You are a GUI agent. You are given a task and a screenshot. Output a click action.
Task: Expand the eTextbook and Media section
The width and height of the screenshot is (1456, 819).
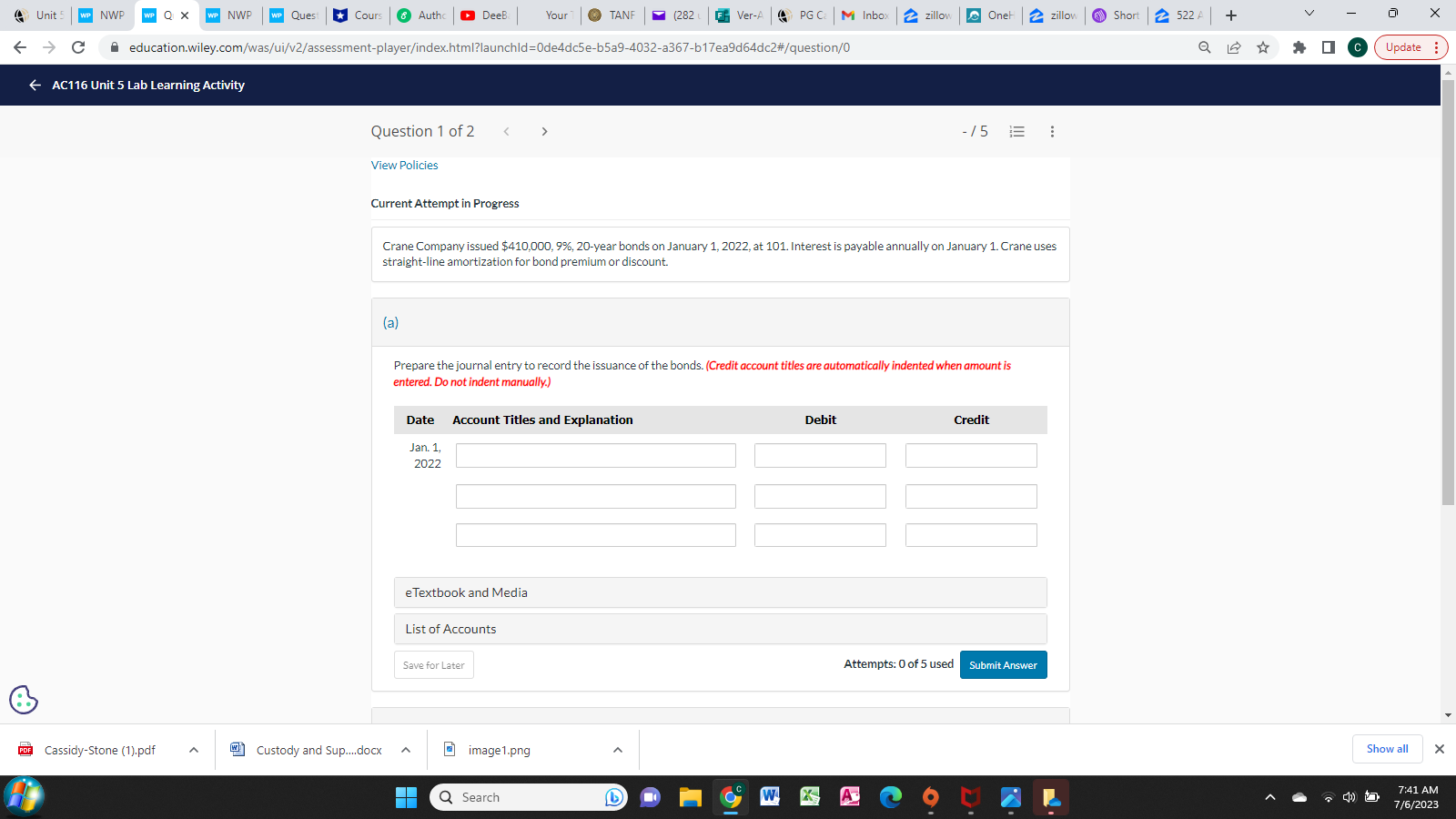point(720,592)
